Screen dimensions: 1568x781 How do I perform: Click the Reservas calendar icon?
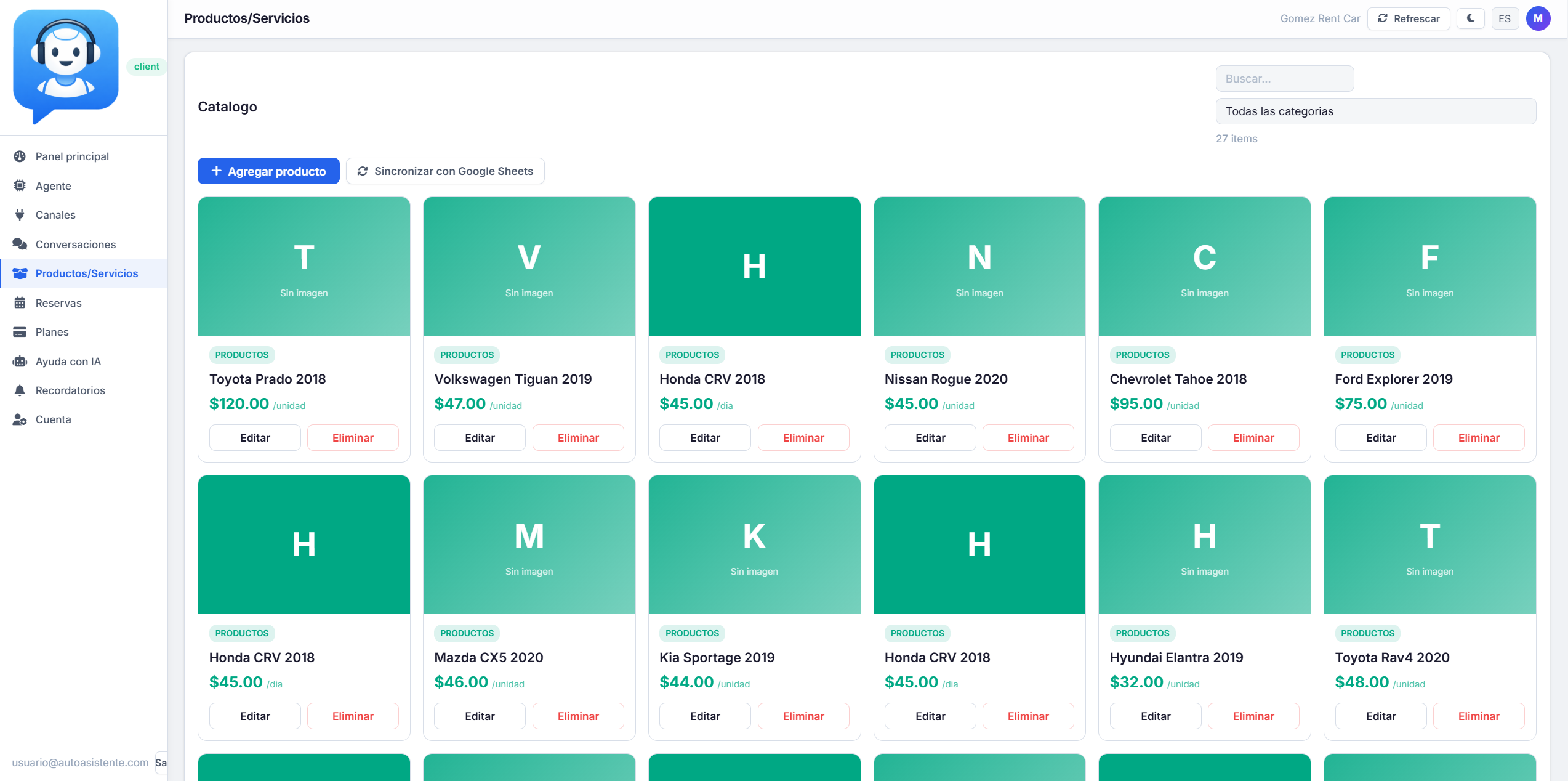pyautogui.click(x=20, y=302)
